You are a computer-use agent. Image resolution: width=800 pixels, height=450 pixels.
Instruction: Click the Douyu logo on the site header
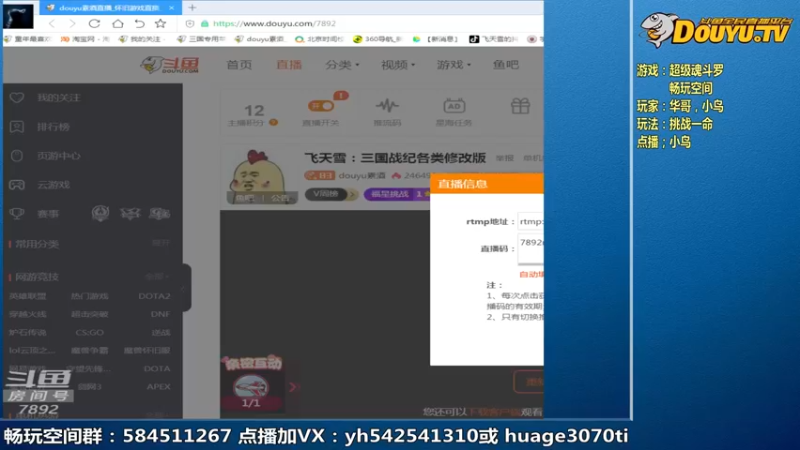click(x=170, y=65)
